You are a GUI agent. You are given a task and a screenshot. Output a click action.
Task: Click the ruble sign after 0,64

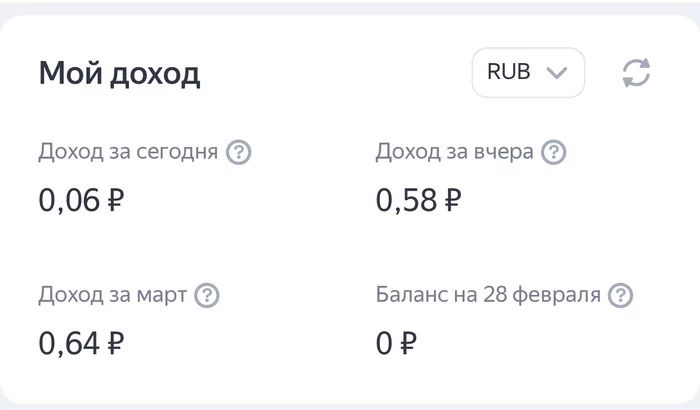coord(114,344)
